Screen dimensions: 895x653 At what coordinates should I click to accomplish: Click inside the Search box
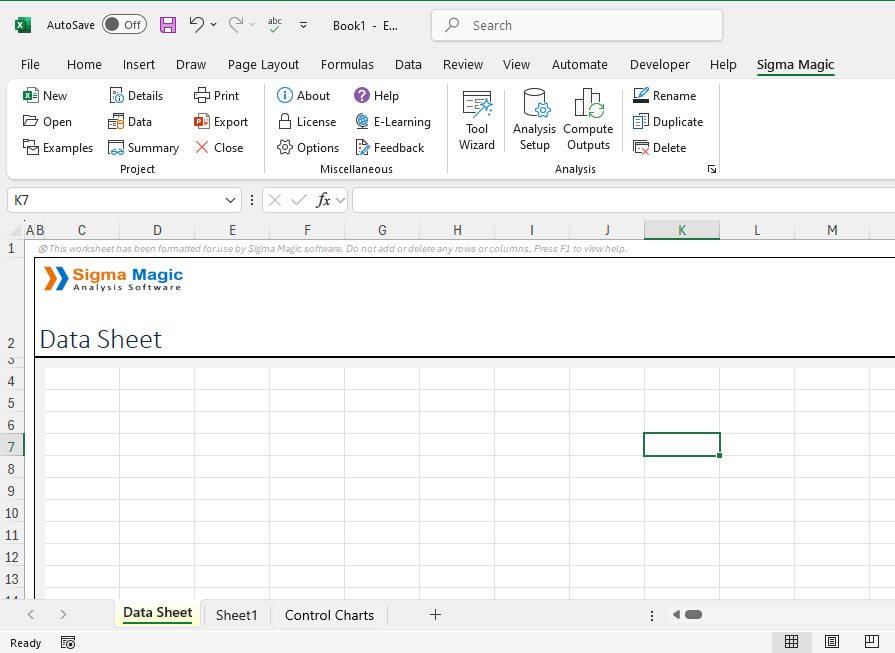click(x=590, y=25)
